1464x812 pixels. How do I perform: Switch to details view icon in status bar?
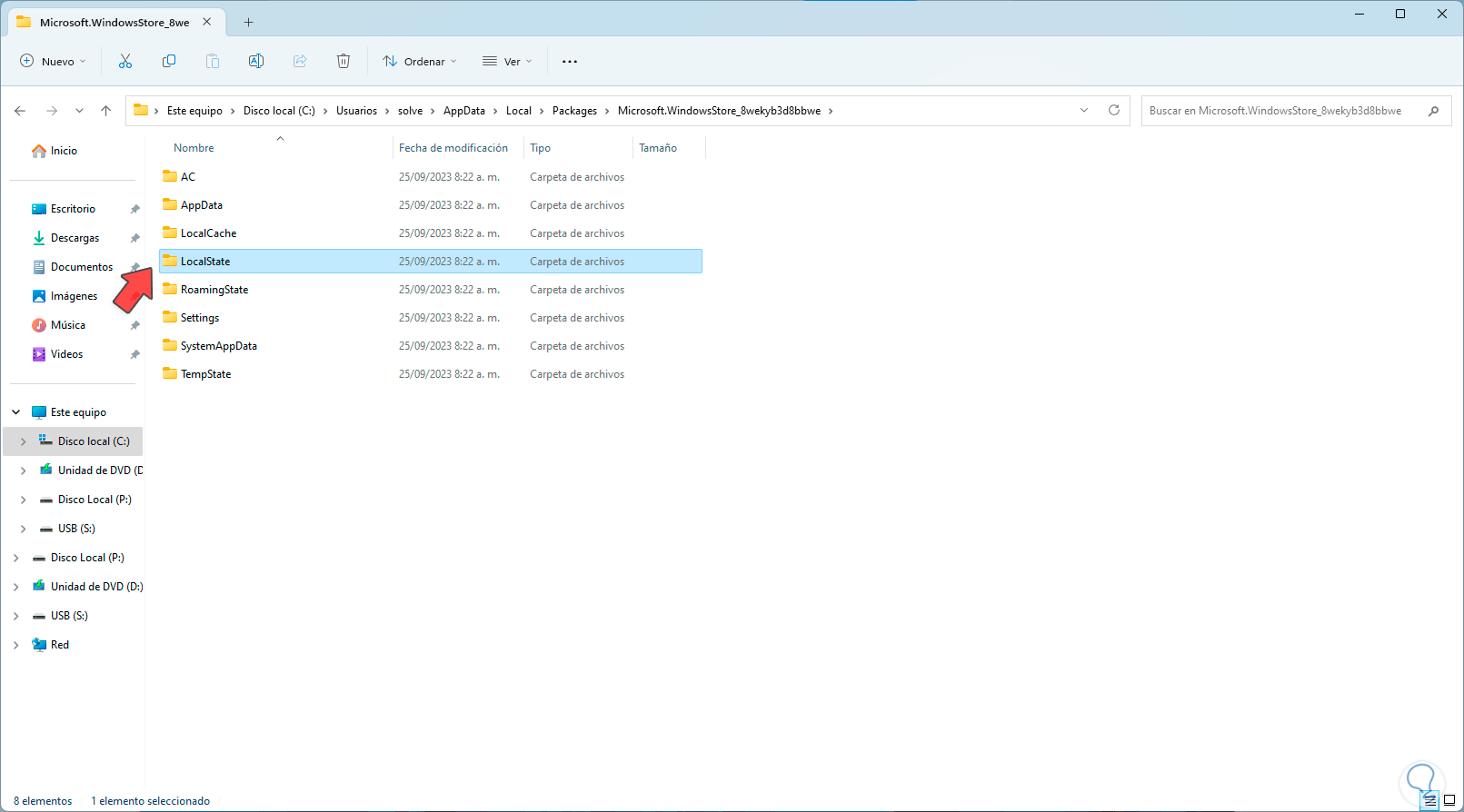(1429, 800)
